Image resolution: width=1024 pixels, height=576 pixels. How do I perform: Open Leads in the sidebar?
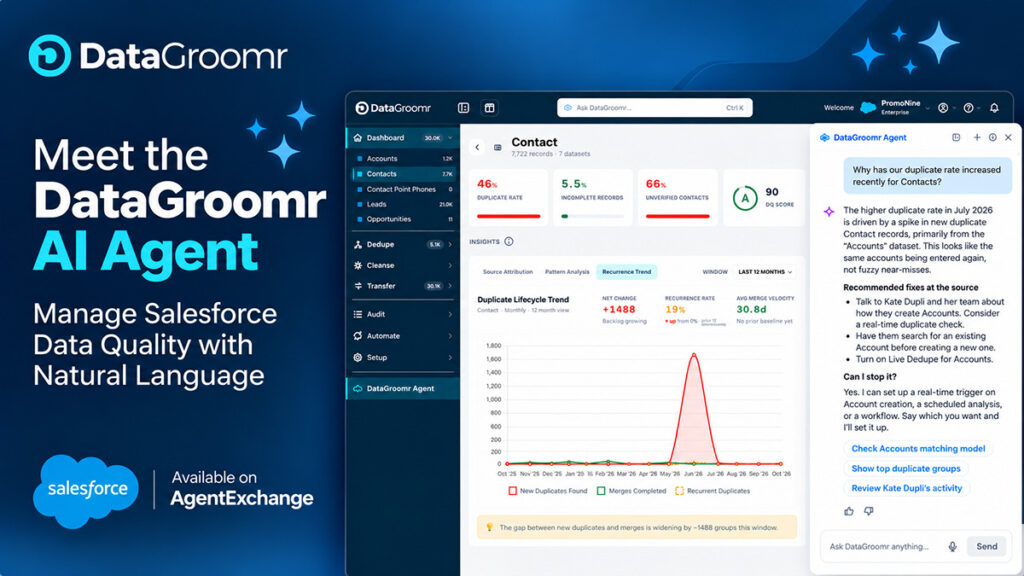(x=404, y=204)
